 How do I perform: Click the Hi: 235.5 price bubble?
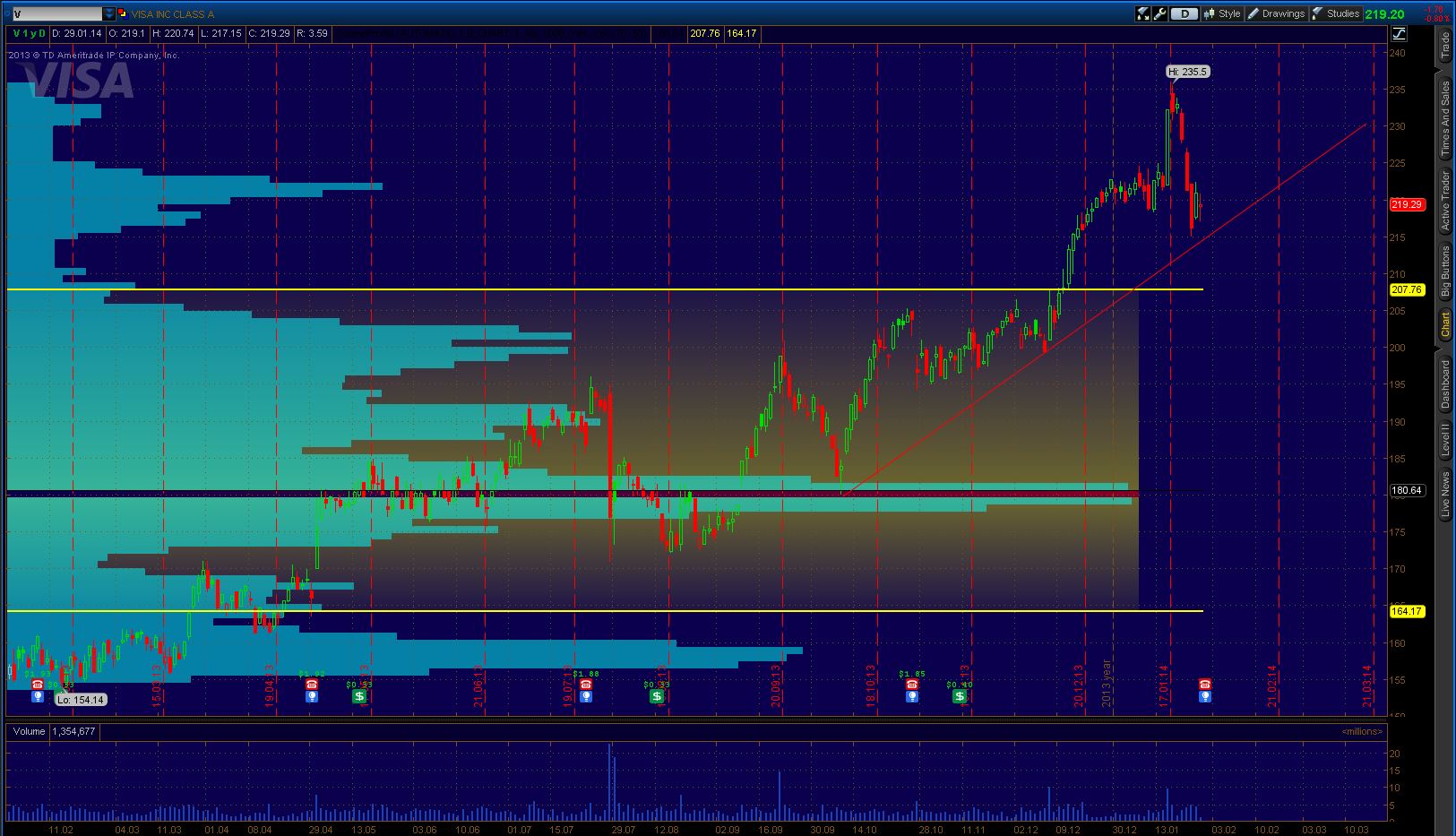pyautogui.click(x=1188, y=72)
